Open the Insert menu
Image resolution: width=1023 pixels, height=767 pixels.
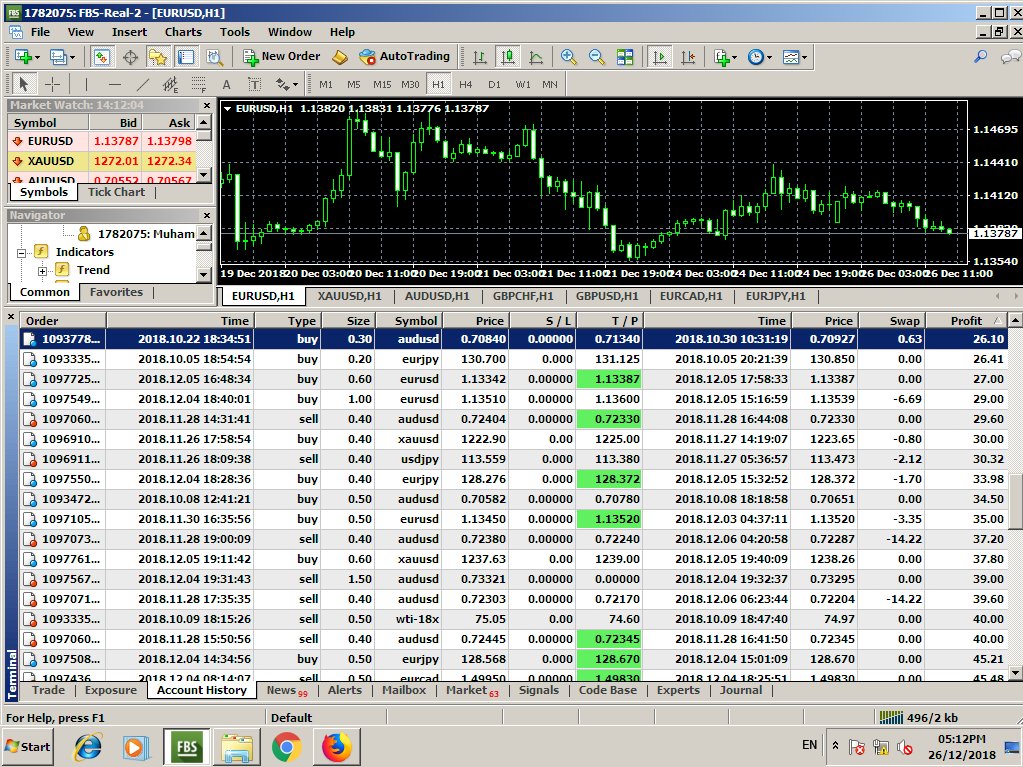pos(129,32)
